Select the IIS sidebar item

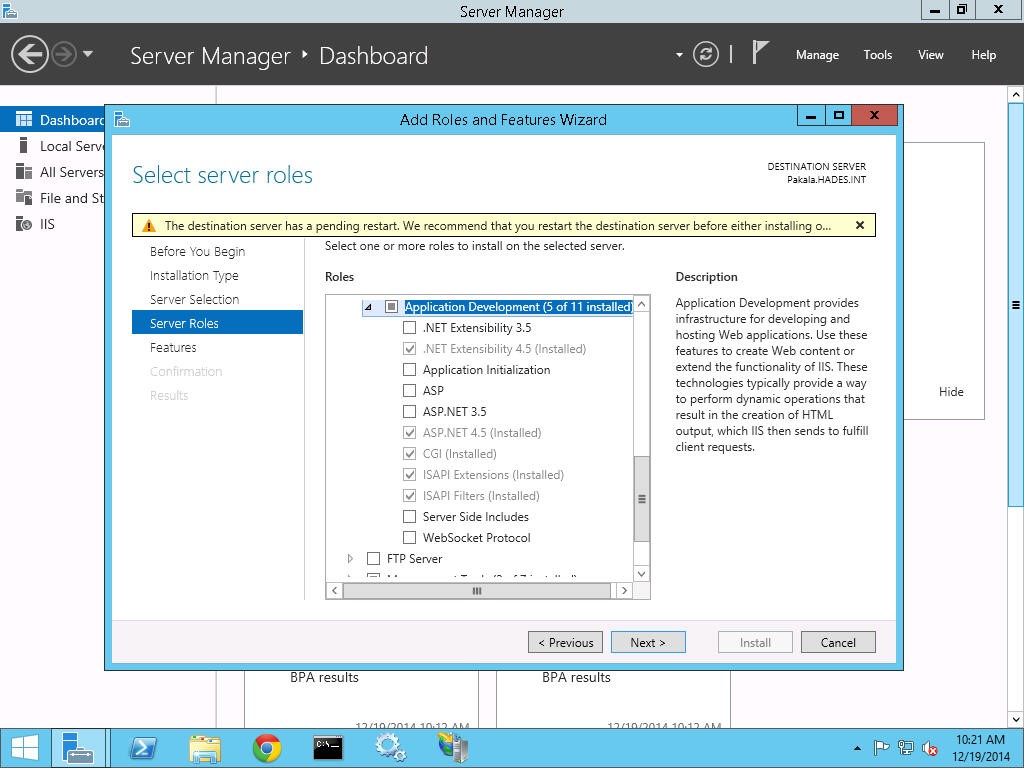pyautogui.click(x=47, y=224)
